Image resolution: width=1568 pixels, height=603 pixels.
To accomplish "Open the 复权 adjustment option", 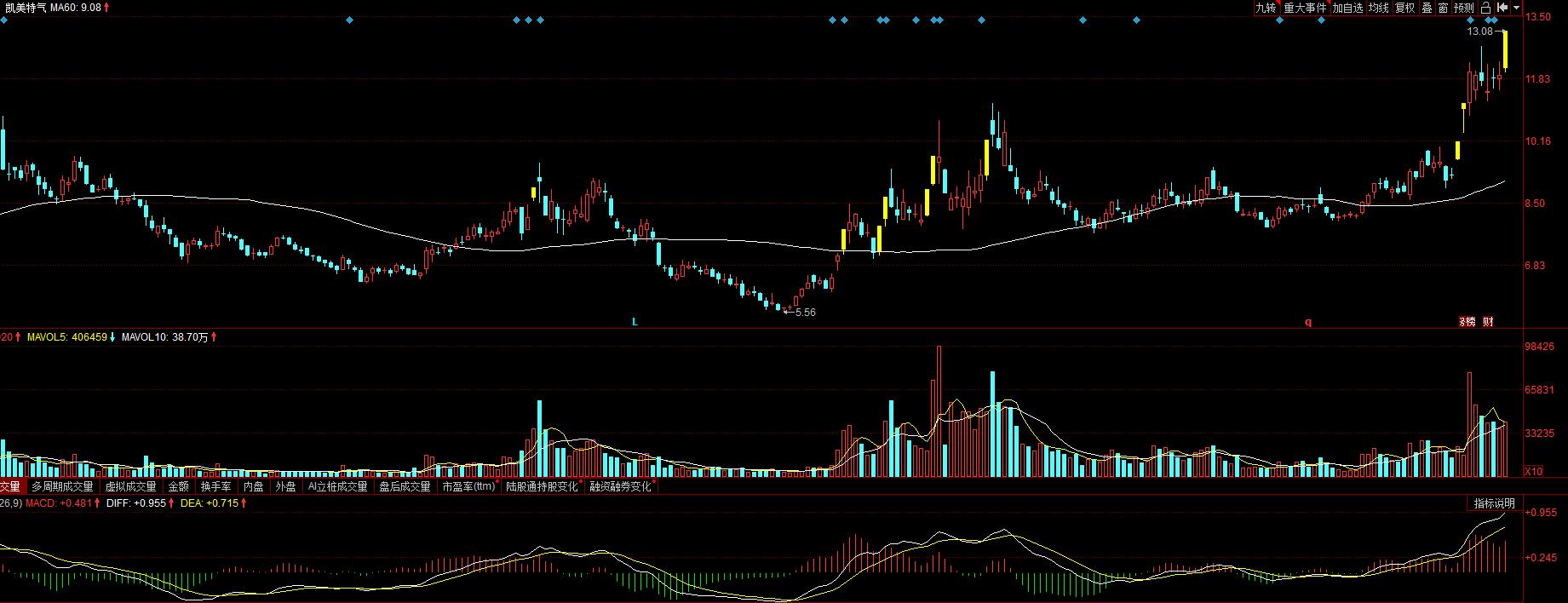I will pos(1404,8).
